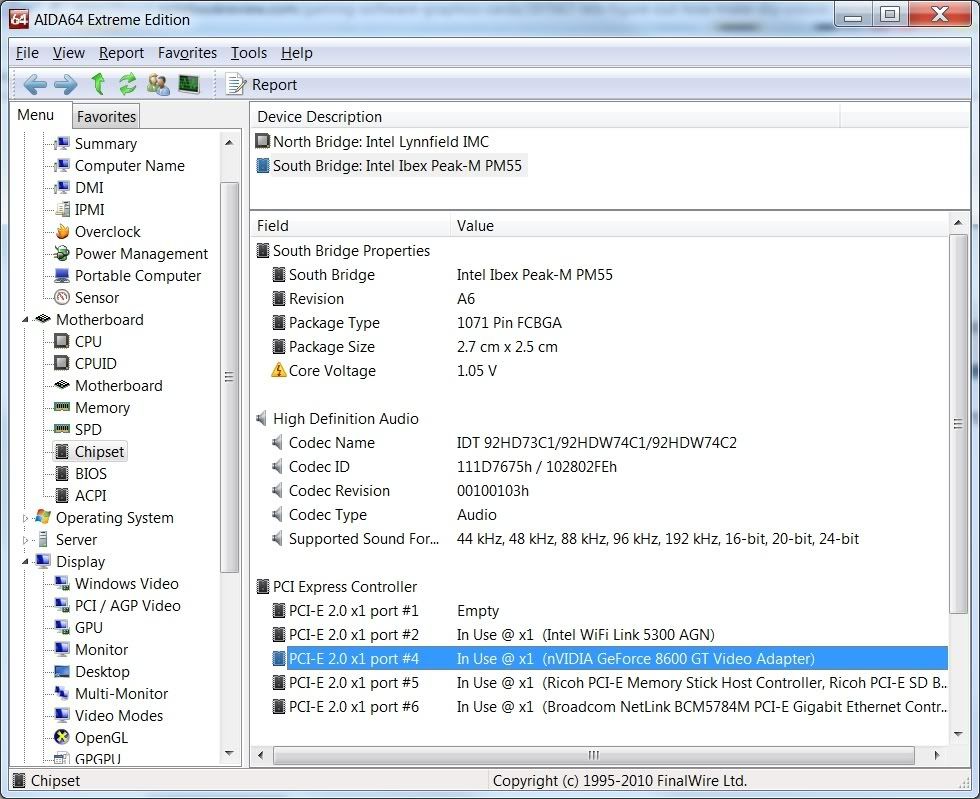Open the Tools menu
This screenshot has height=799, width=980.
click(x=249, y=53)
